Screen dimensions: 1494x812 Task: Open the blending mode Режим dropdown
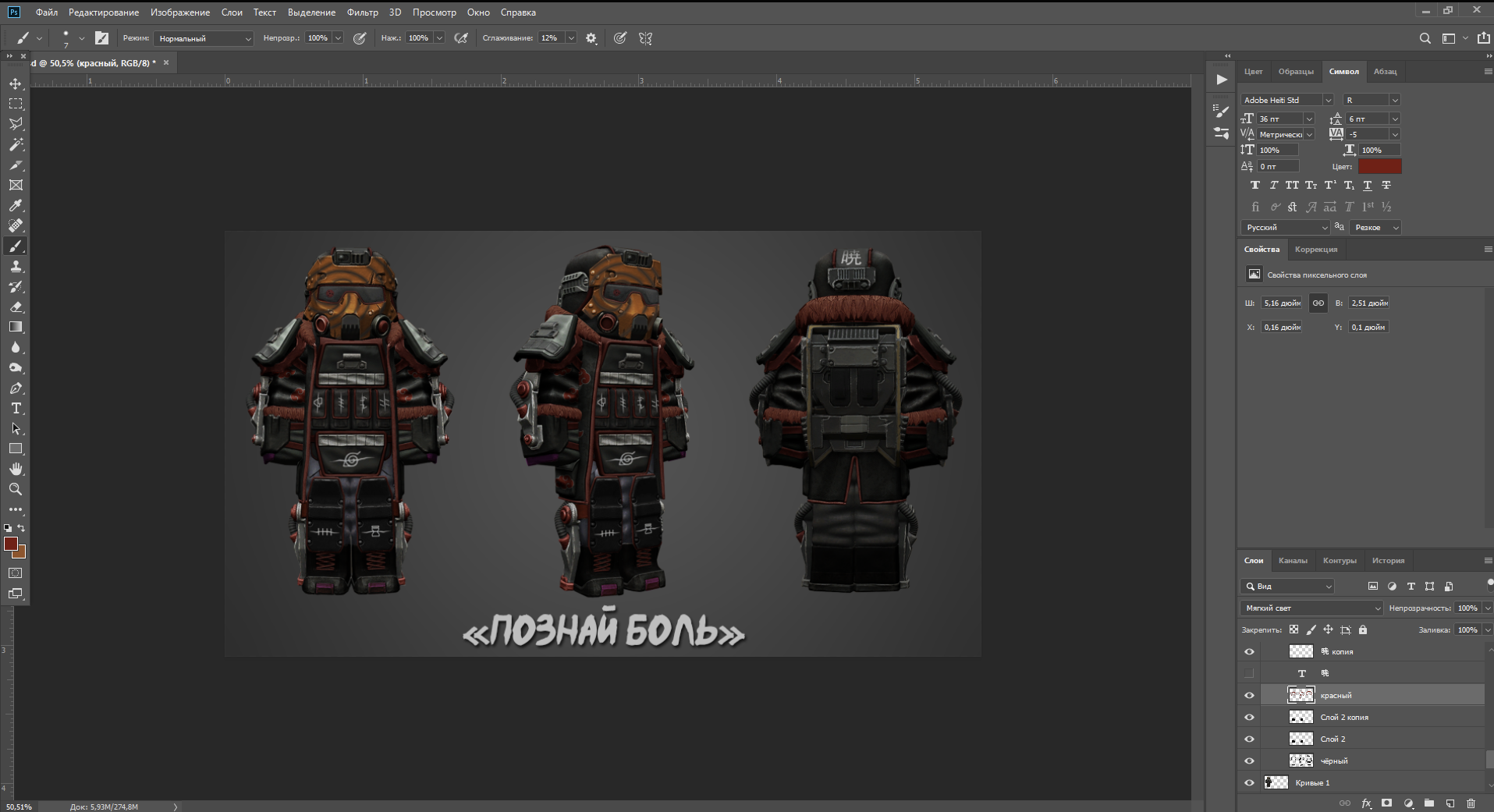pyautogui.click(x=204, y=38)
